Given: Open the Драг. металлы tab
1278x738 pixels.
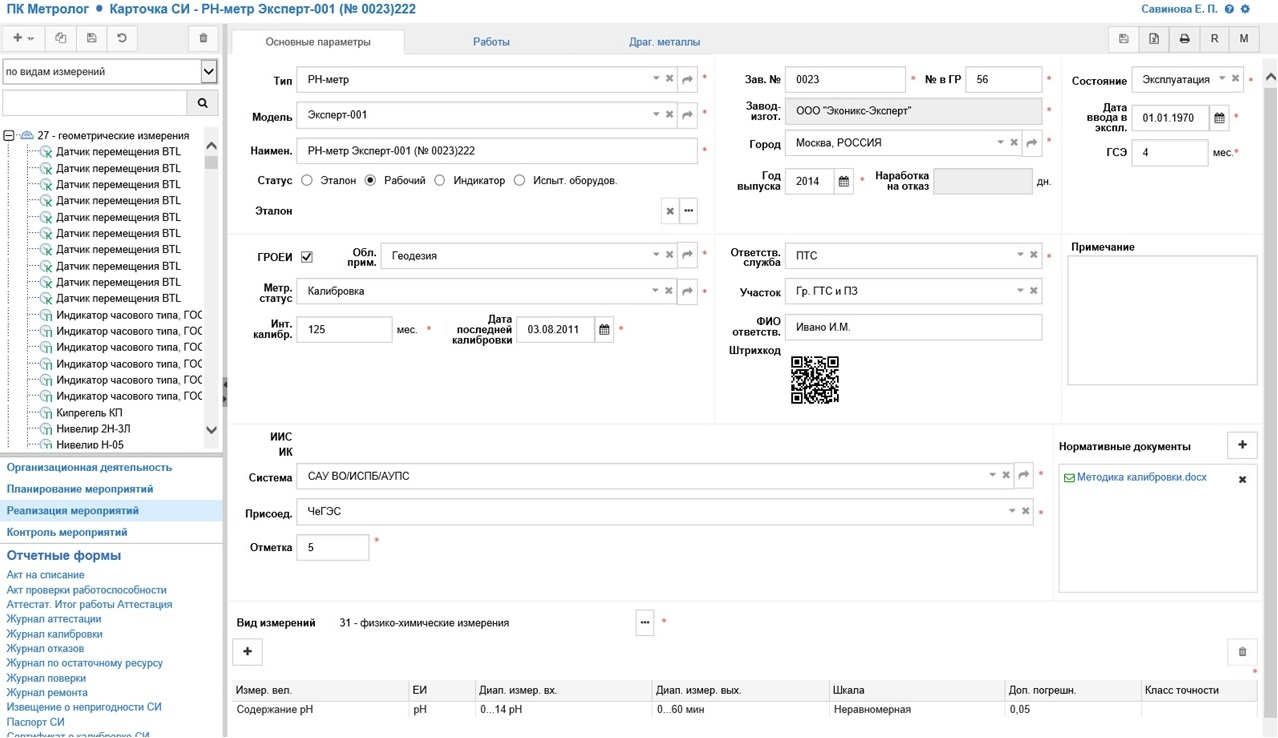Looking at the screenshot, I should (x=664, y=42).
